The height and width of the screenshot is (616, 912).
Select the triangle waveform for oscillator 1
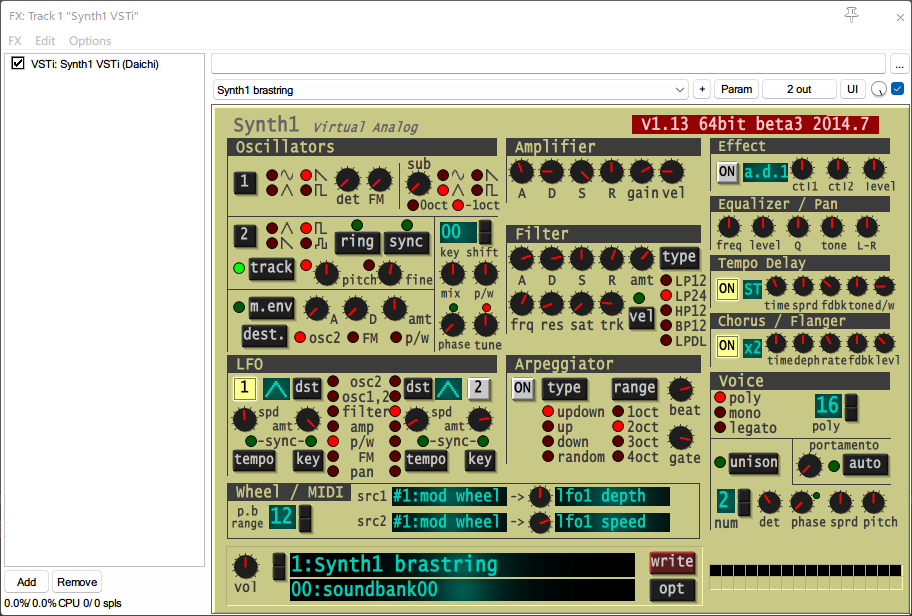tap(272, 190)
